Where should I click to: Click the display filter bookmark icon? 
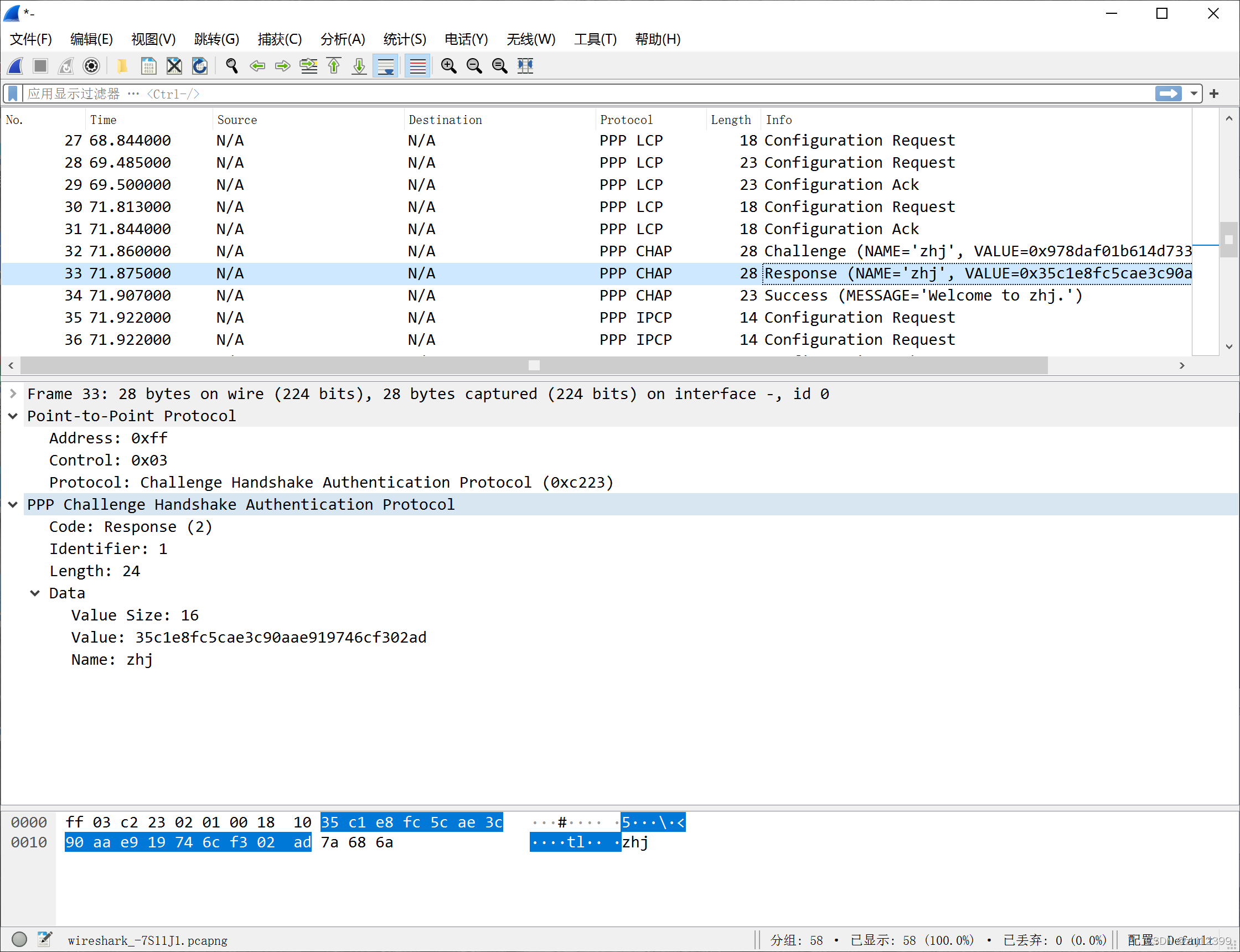point(13,94)
